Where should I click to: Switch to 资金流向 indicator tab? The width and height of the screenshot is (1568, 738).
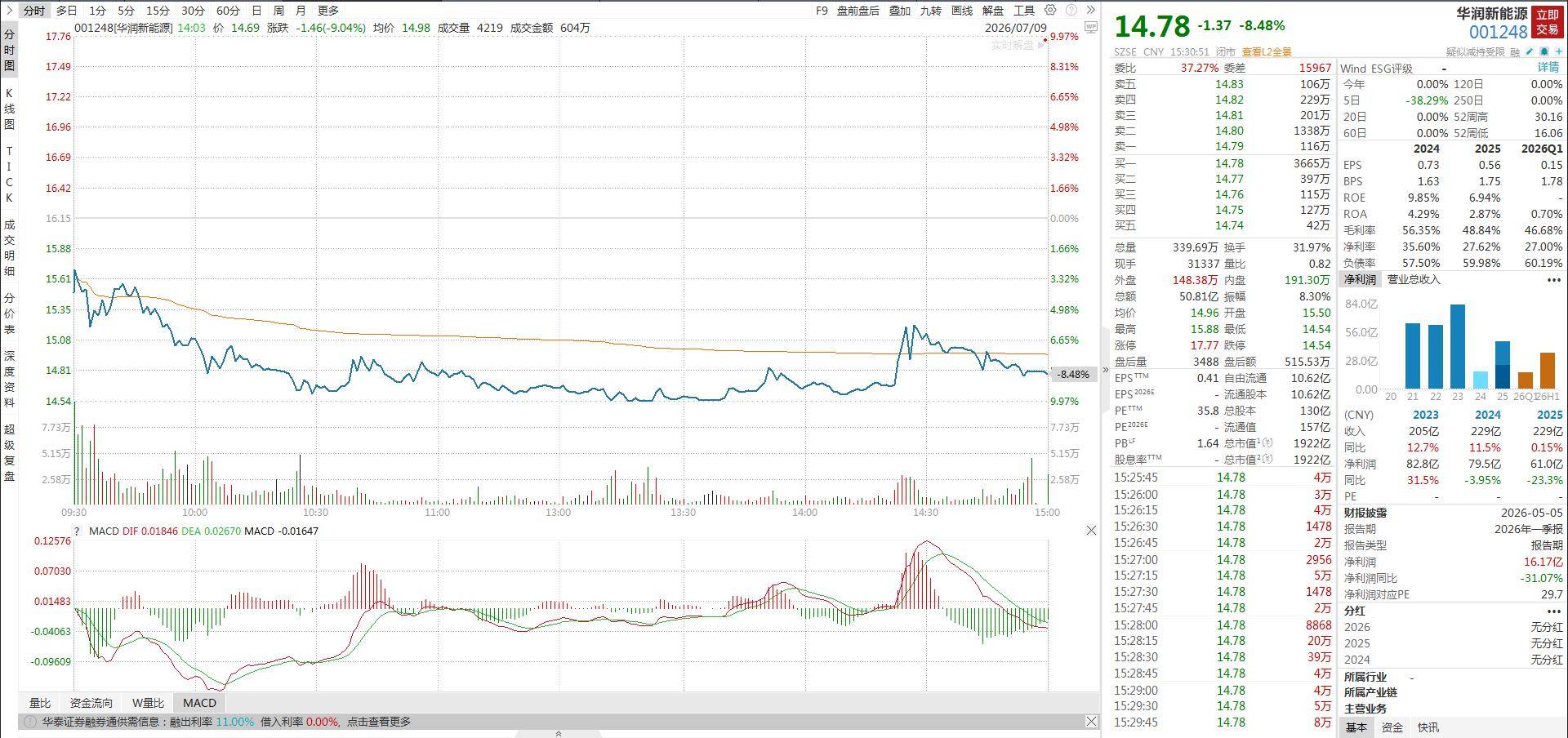point(91,703)
